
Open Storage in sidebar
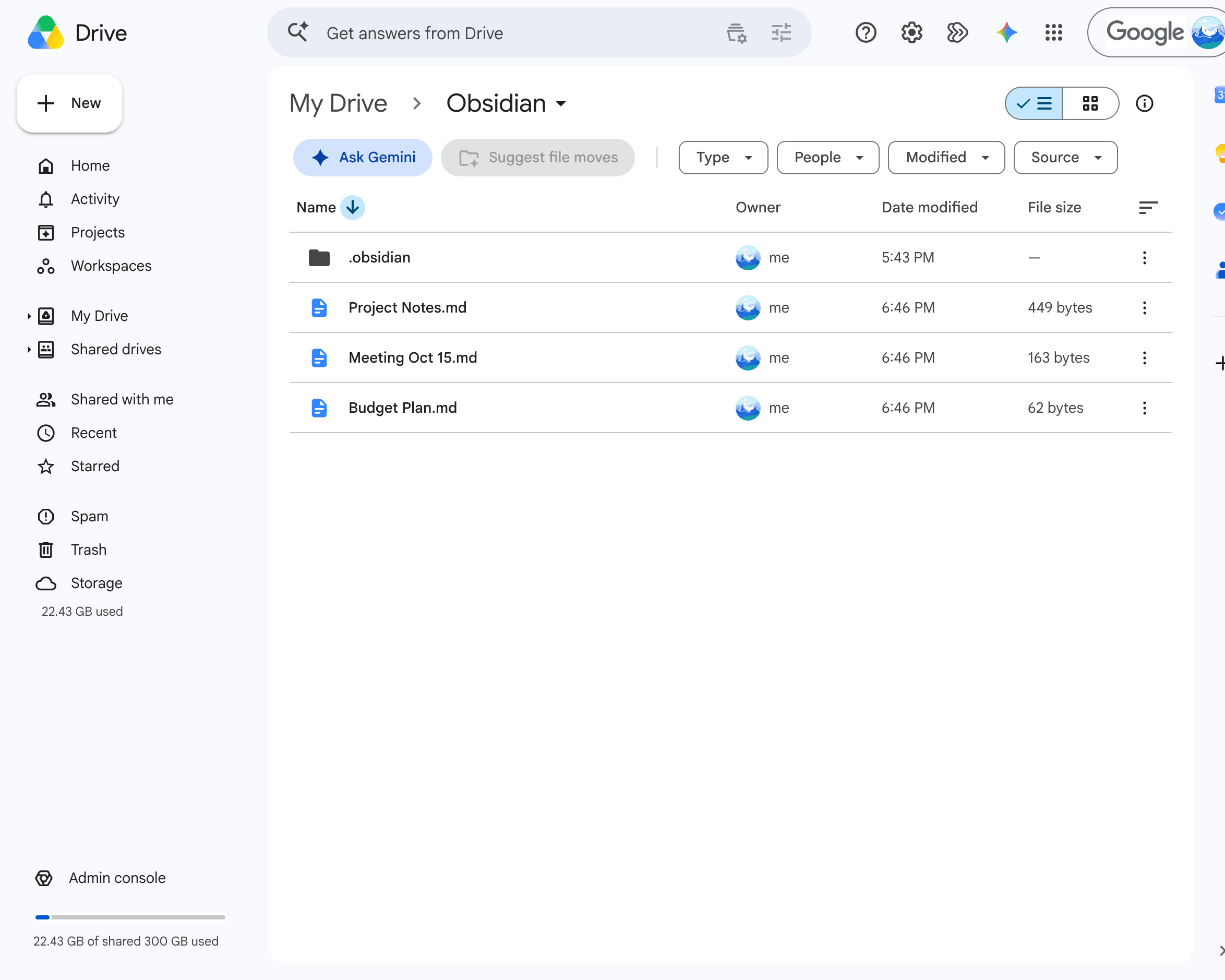tap(96, 583)
